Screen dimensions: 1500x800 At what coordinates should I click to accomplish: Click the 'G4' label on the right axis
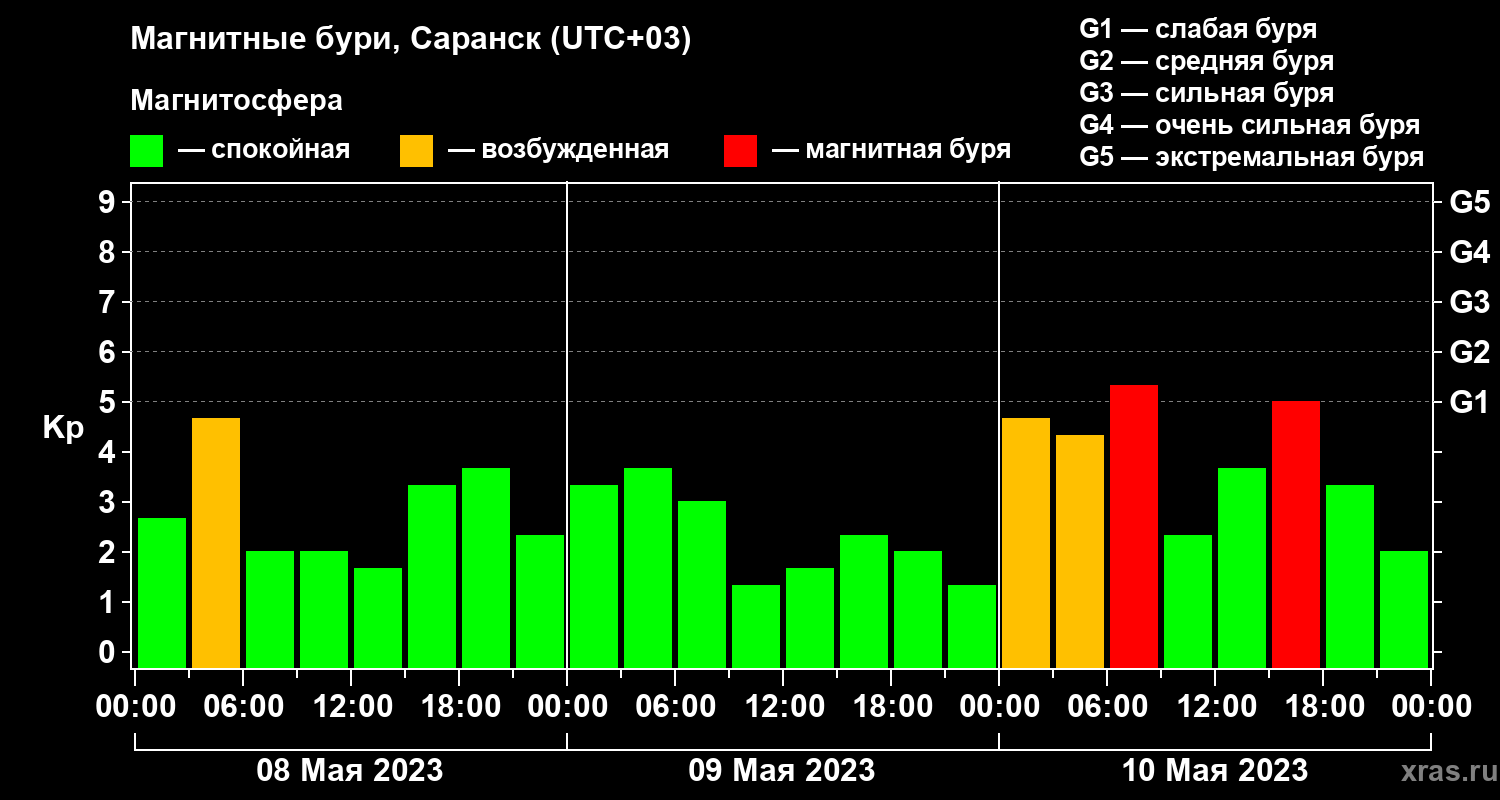[x=1469, y=252]
